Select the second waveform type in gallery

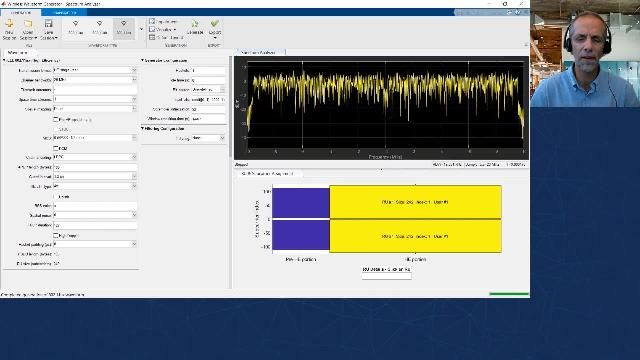pyautogui.click(x=100, y=28)
